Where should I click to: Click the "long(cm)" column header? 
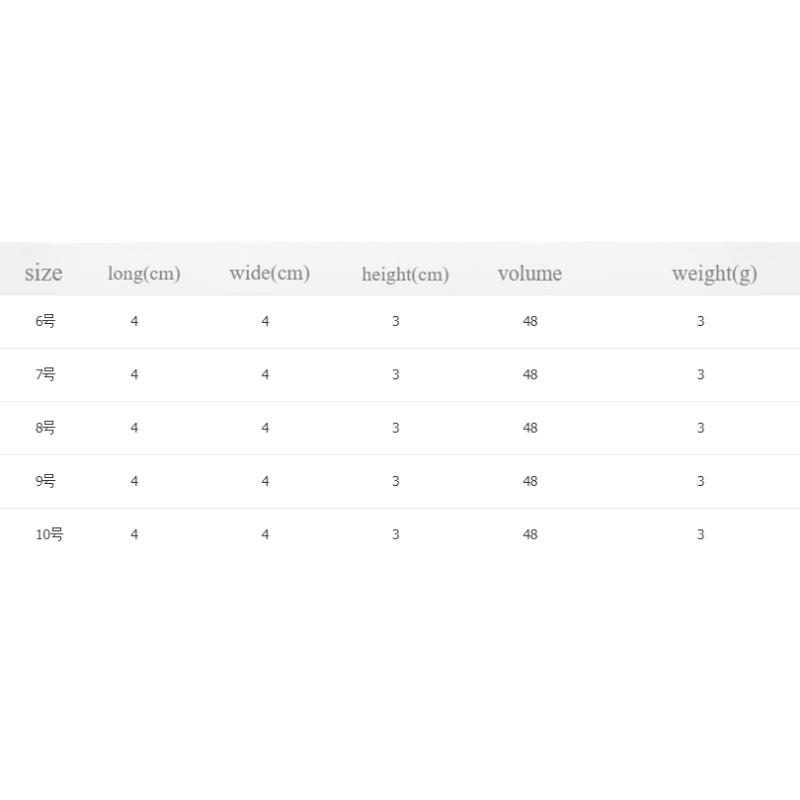[x=144, y=273]
